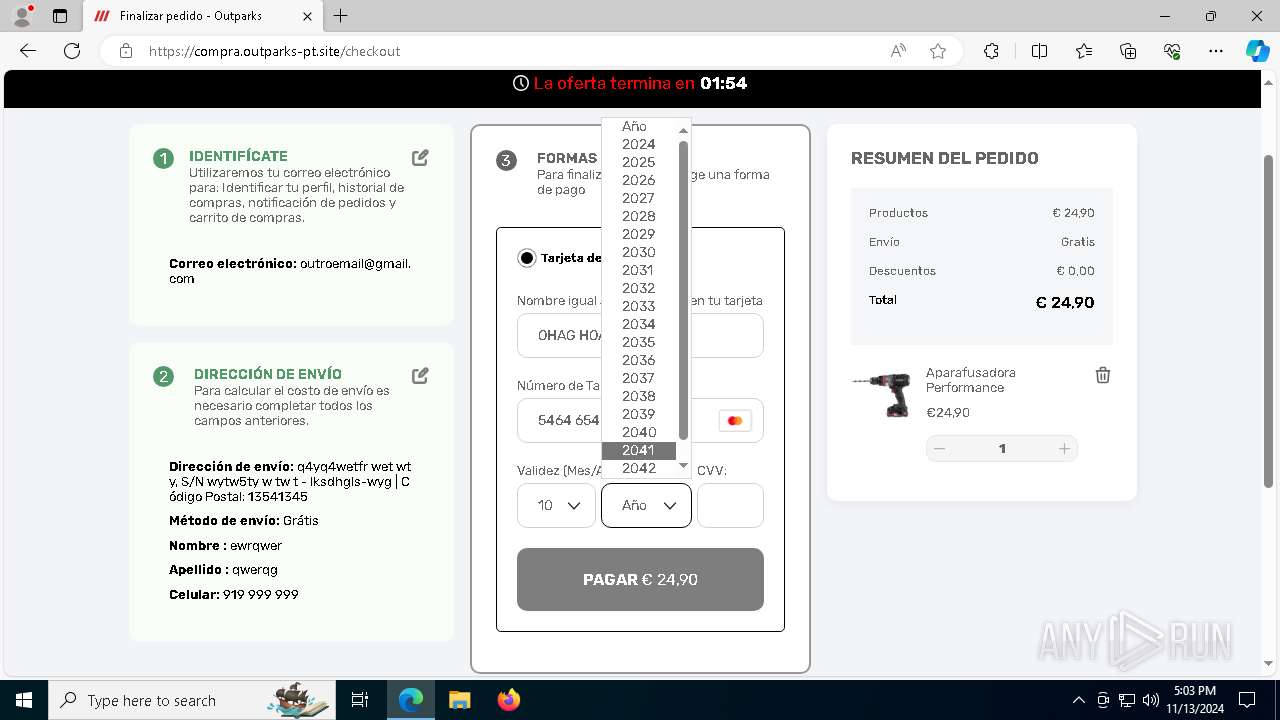Choose the Año placeholder option
This screenshot has height=720, width=1280.
coord(639,126)
